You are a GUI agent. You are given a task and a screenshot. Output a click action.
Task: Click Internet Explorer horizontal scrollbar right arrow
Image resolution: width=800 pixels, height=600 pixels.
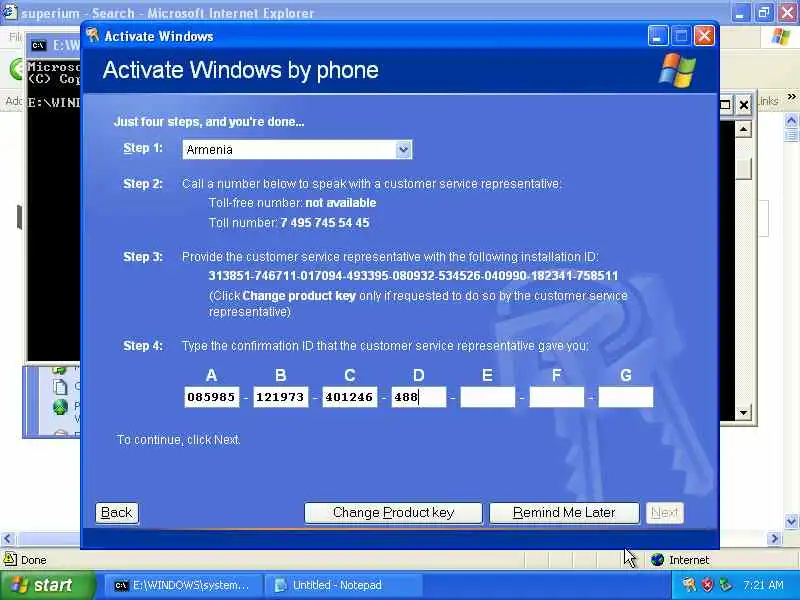point(775,538)
